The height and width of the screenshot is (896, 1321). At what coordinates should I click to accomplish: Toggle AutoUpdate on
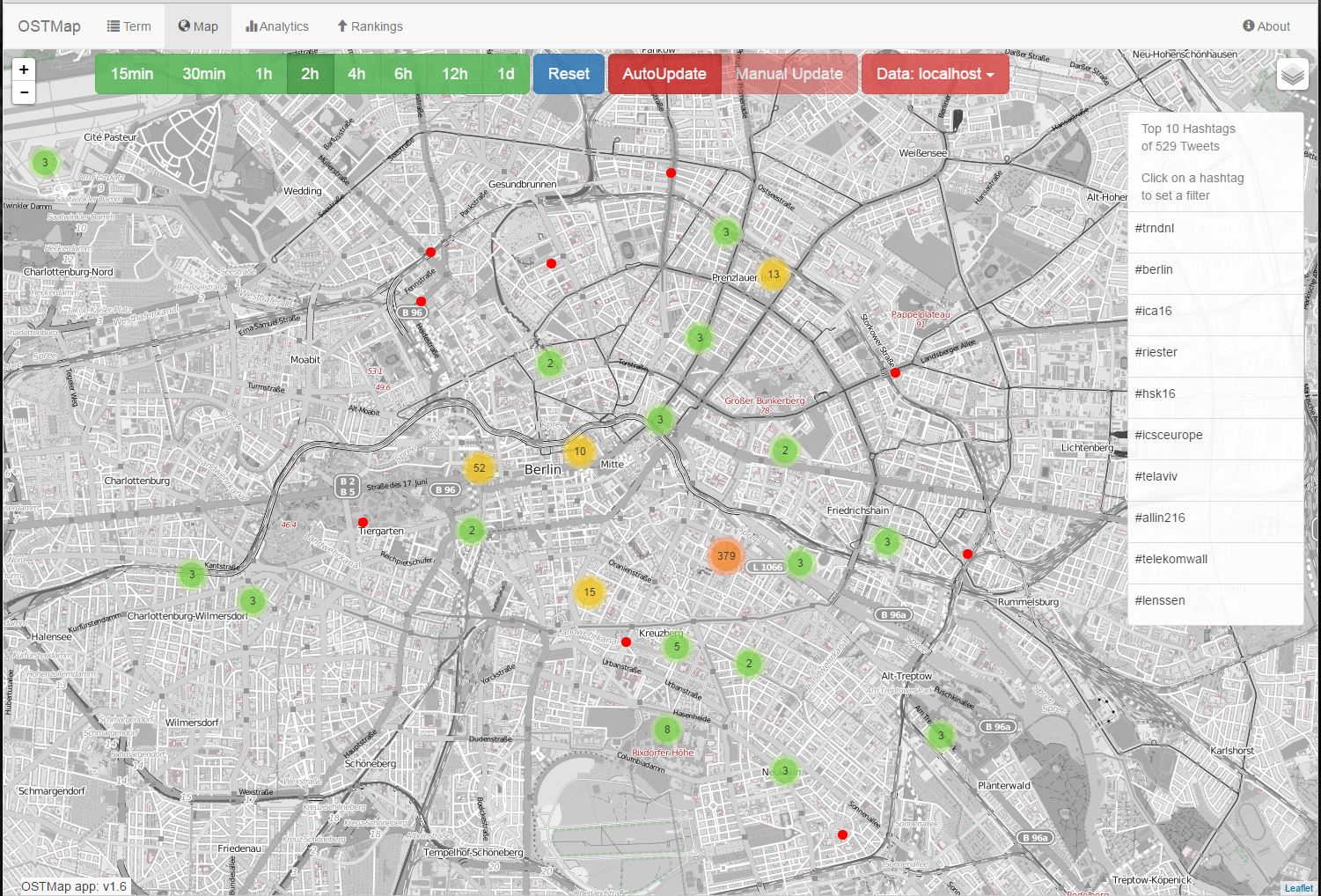[x=664, y=74]
